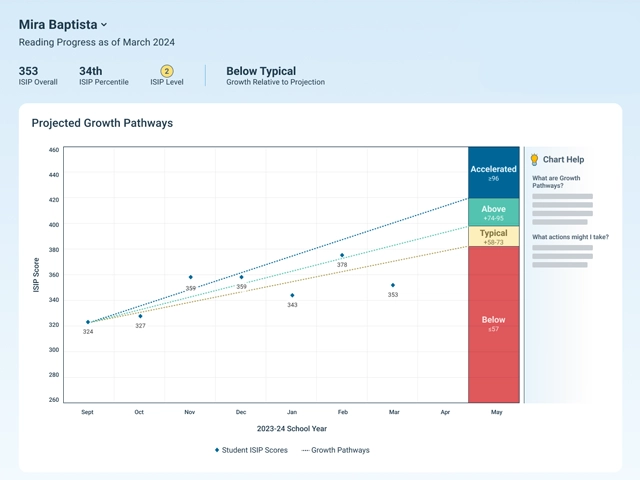Click the 260 value on y-axis

[54, 400]
